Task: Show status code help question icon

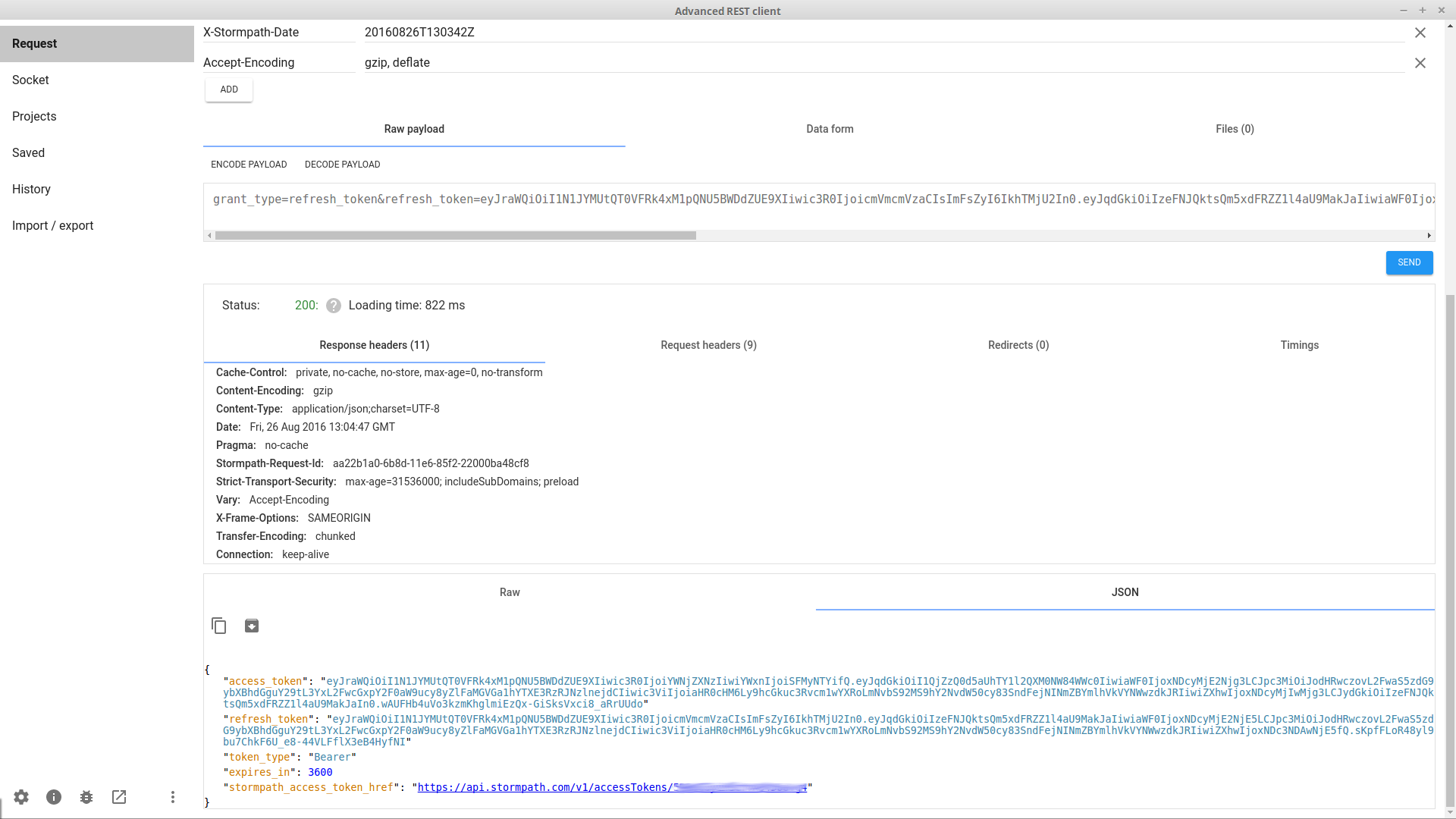Action: (334, 306)
